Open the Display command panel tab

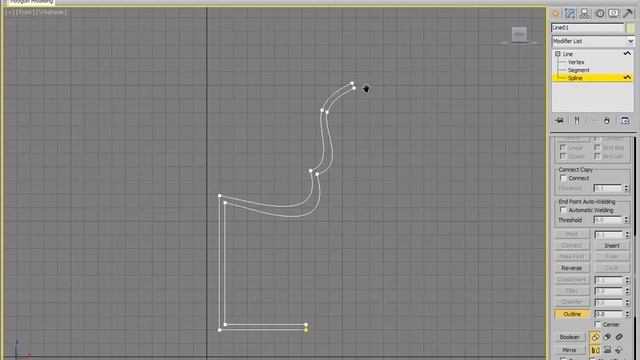pyautogui.click(x=613, y=13)
